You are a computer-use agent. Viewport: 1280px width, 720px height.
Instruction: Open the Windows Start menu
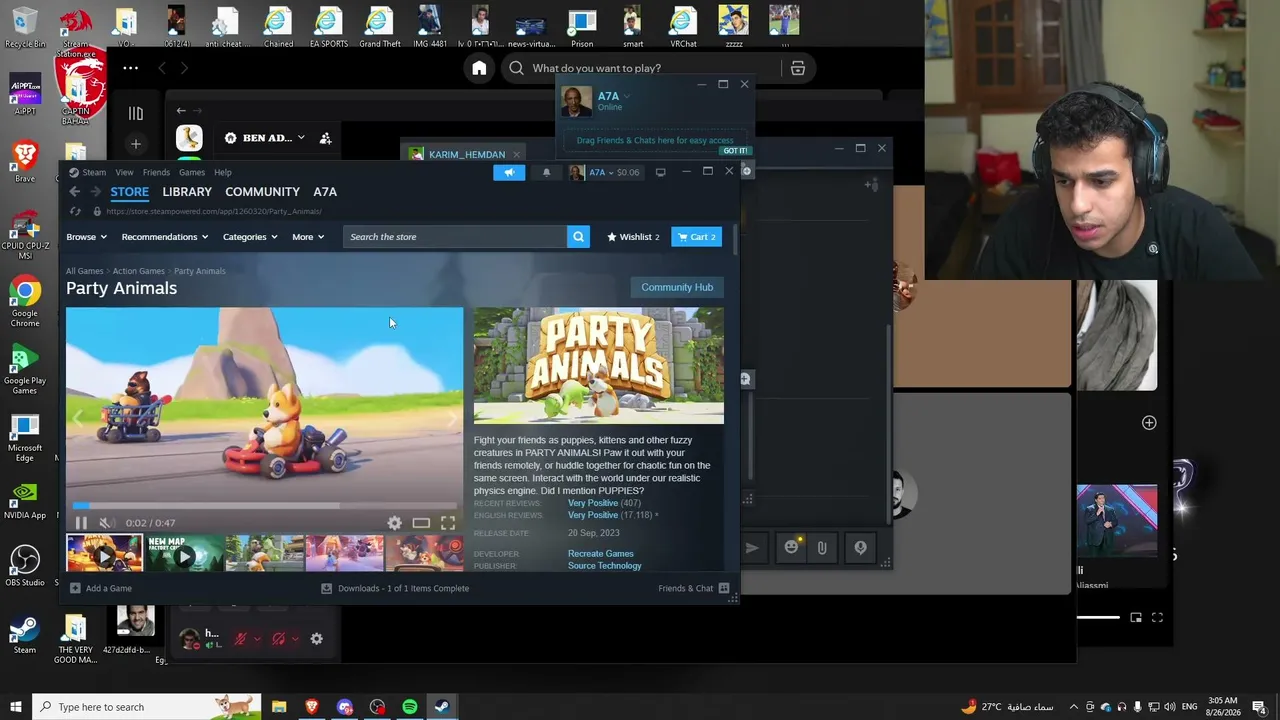pyautogui.click(x=16, y=707)
